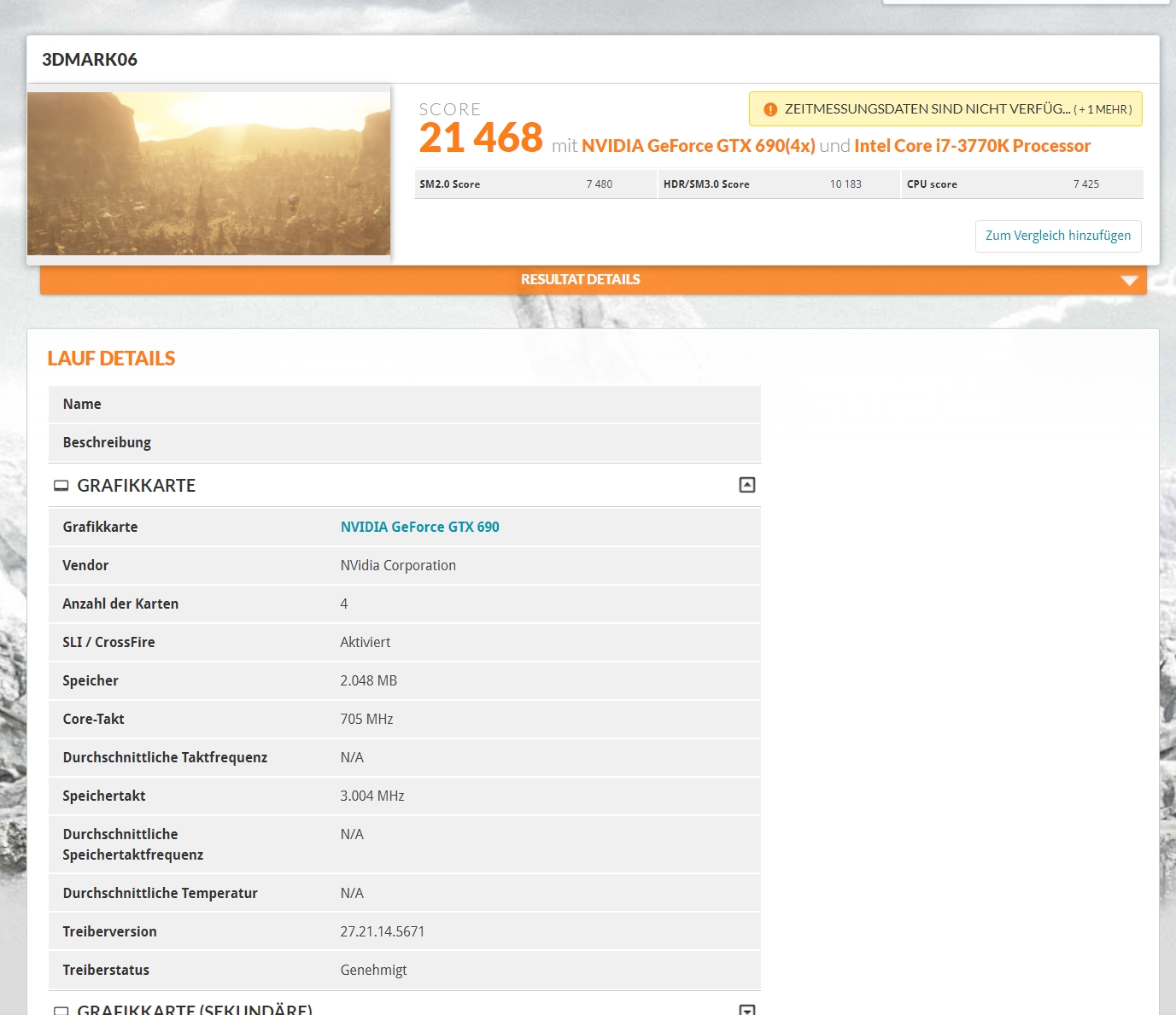This screenshot has width=1176, height=1015.
Task: Click the score value 21 468
Action: pyautogui.click(x=481, y=138)
